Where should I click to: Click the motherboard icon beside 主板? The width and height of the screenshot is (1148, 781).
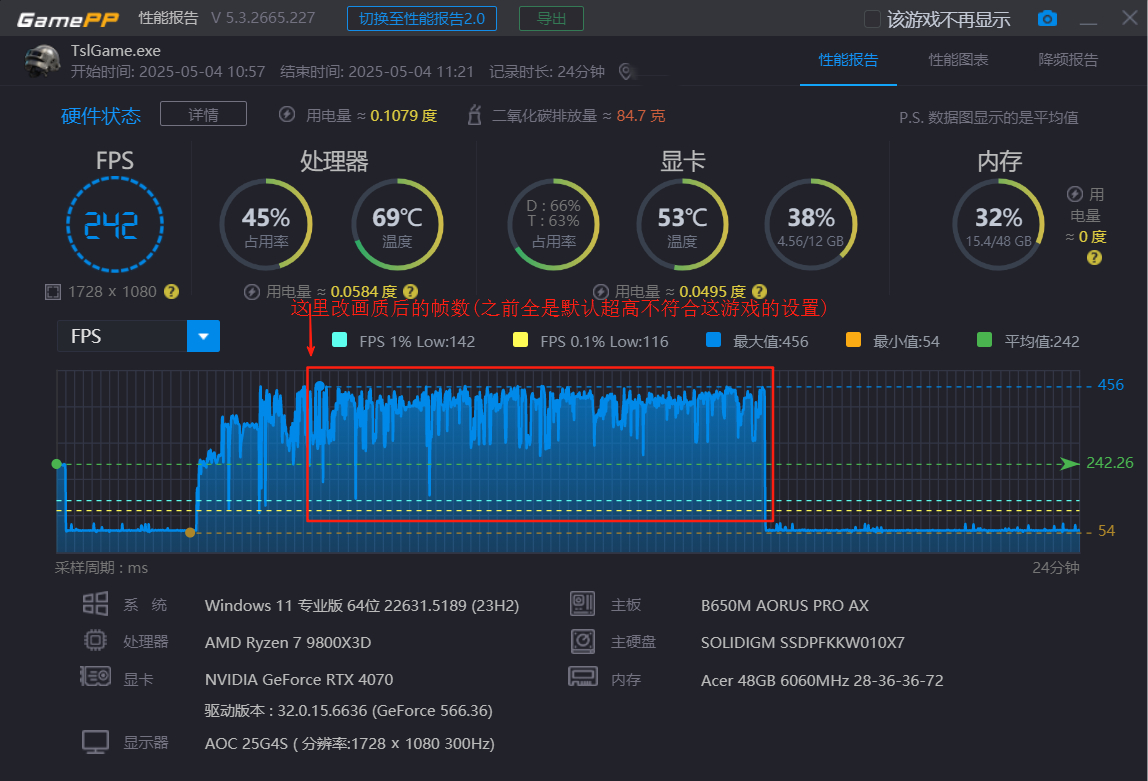tap(582, 603)
